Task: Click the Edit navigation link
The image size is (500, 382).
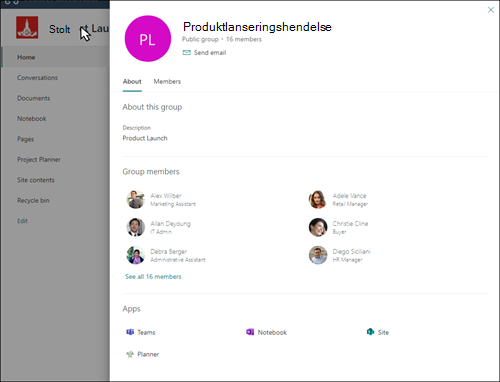Action: pyautogui.click(x=22, y=221)
